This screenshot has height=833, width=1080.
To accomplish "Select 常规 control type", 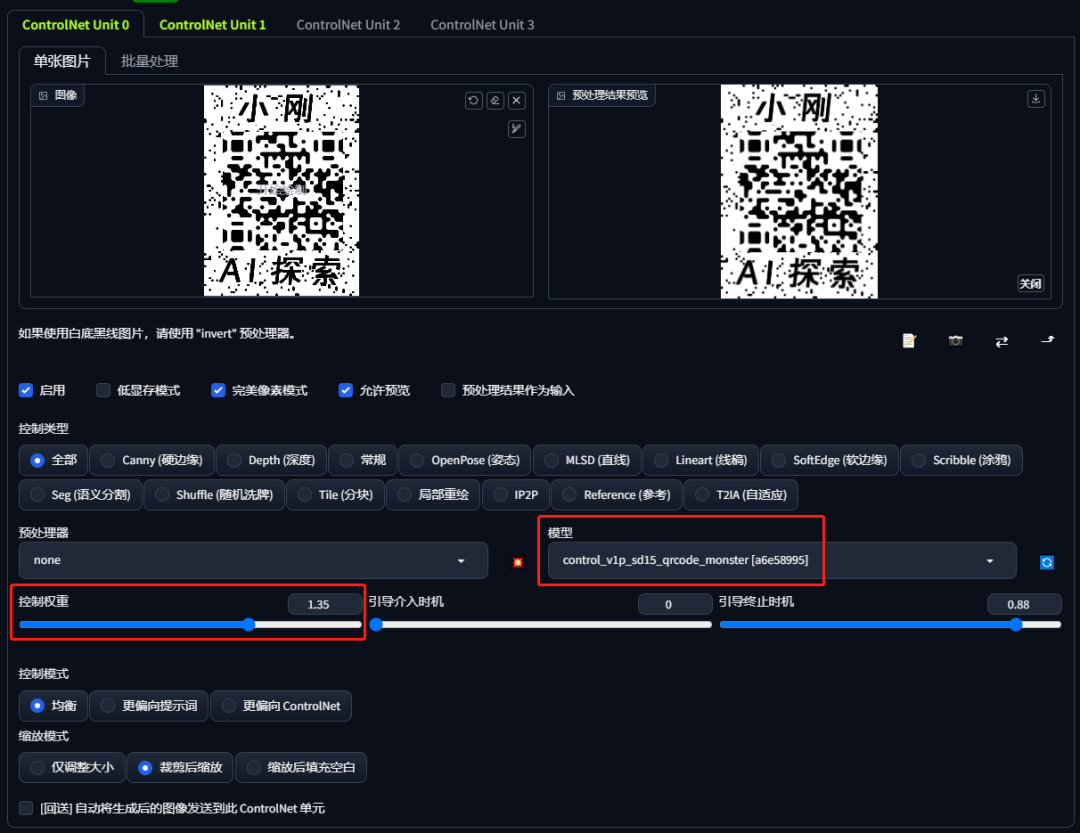I will point(362,460).
